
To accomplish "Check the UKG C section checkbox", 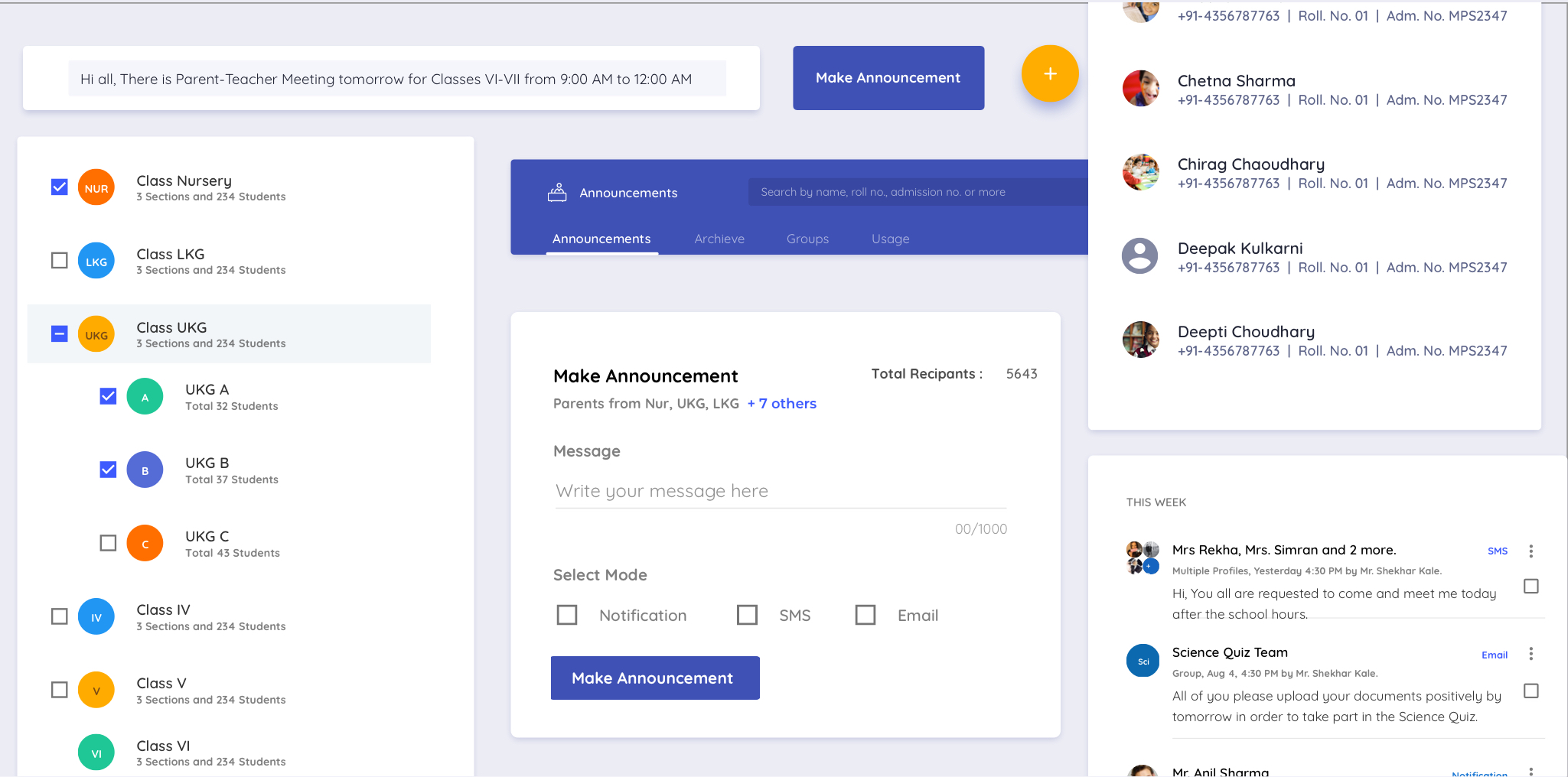I will pos(109,543).
